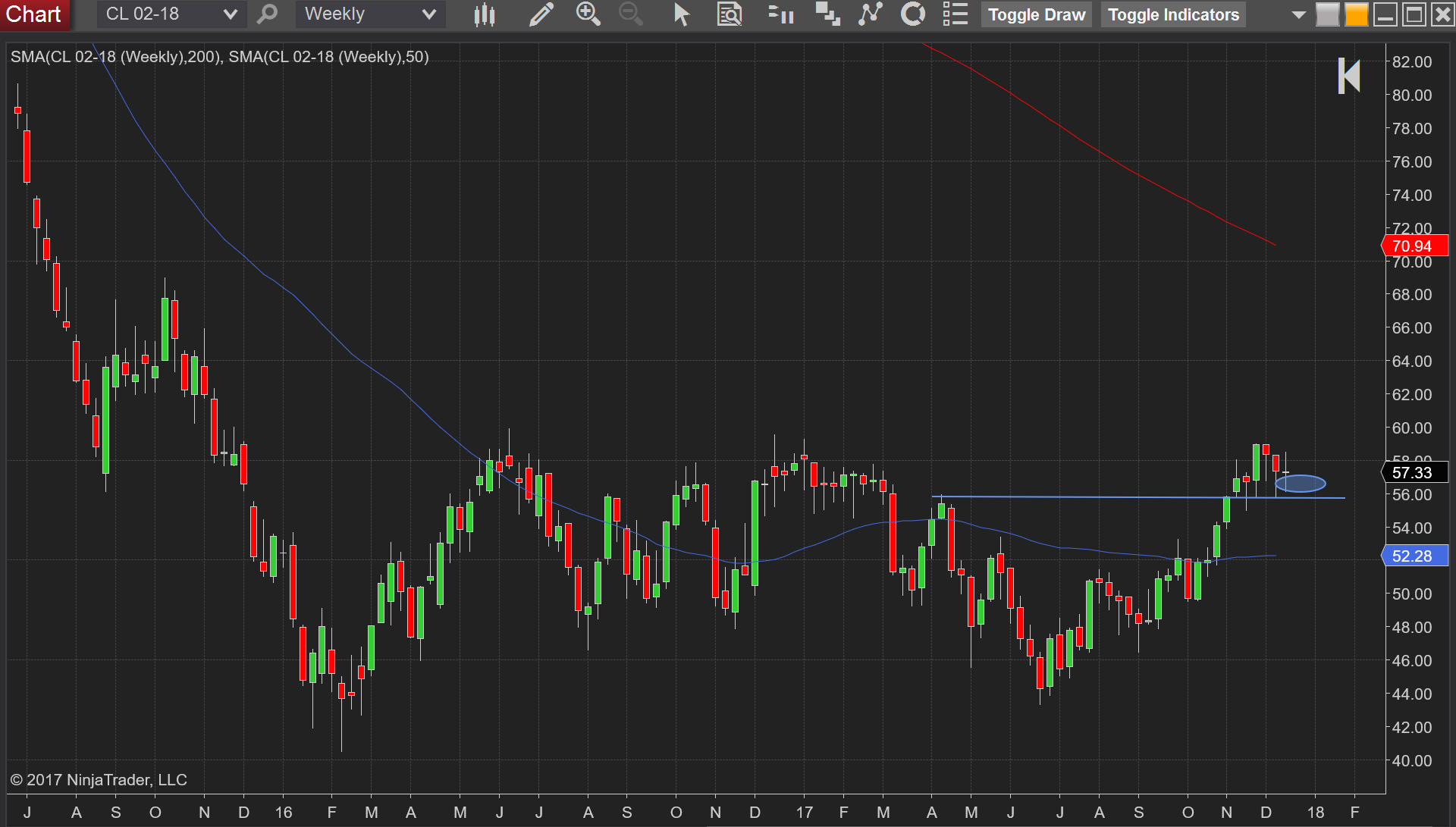
Task: Click the instrument search magnifier icon
Action: click(x=267, y=14)
